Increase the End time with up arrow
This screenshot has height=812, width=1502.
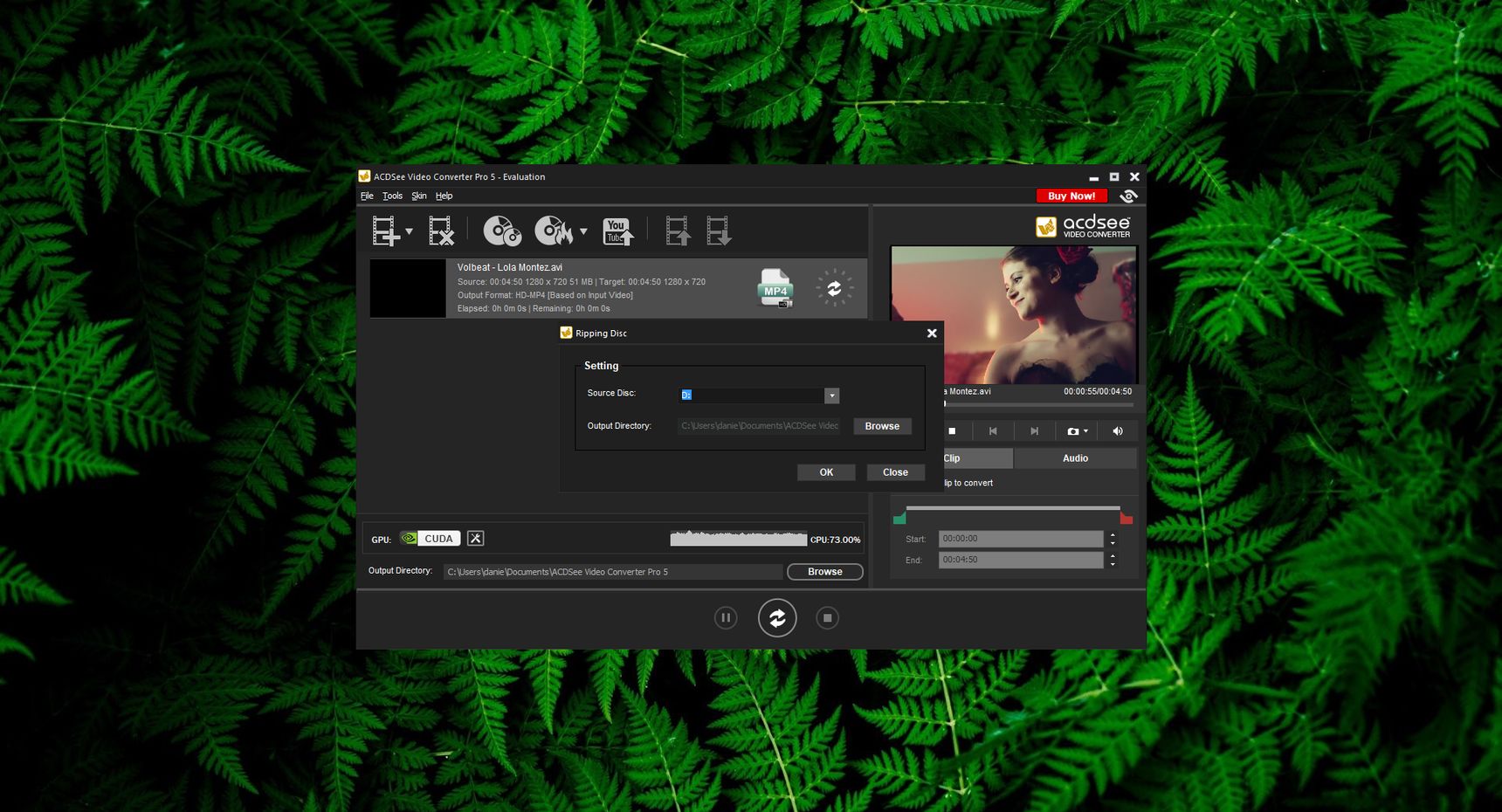click(1113, 555)
